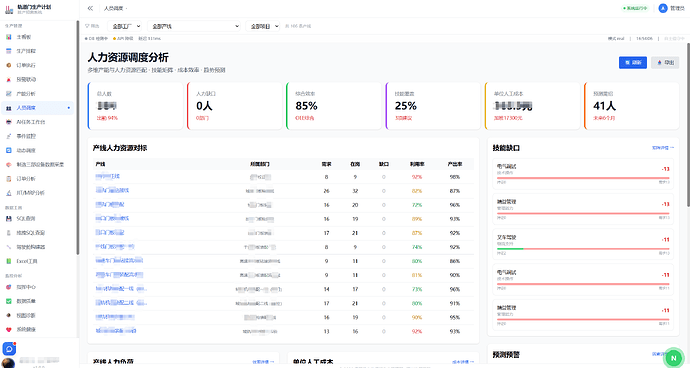Click the demand value 26 in table

click(x=327, y=191)
